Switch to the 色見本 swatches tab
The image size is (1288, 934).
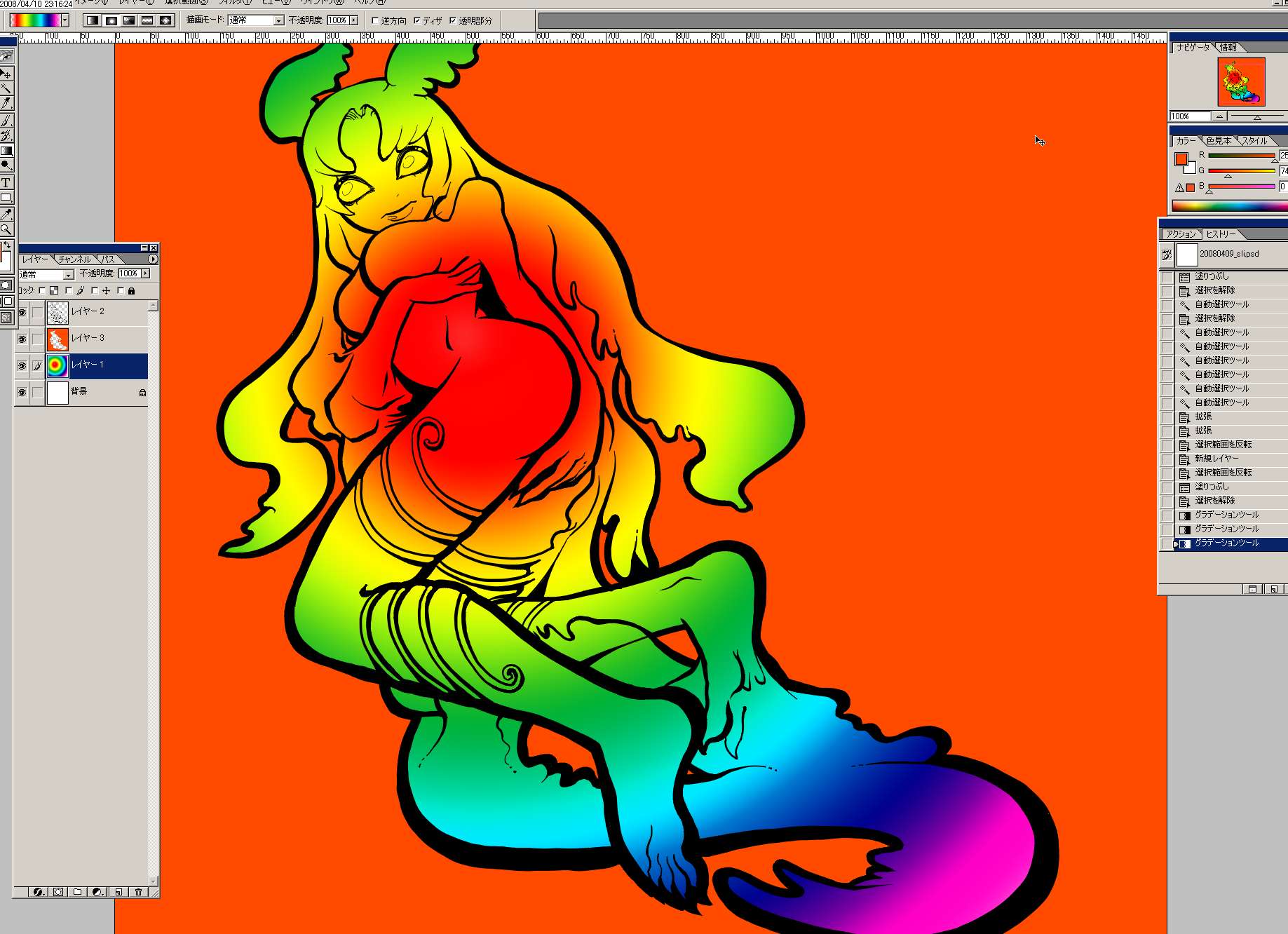[x=1218, y=141]
